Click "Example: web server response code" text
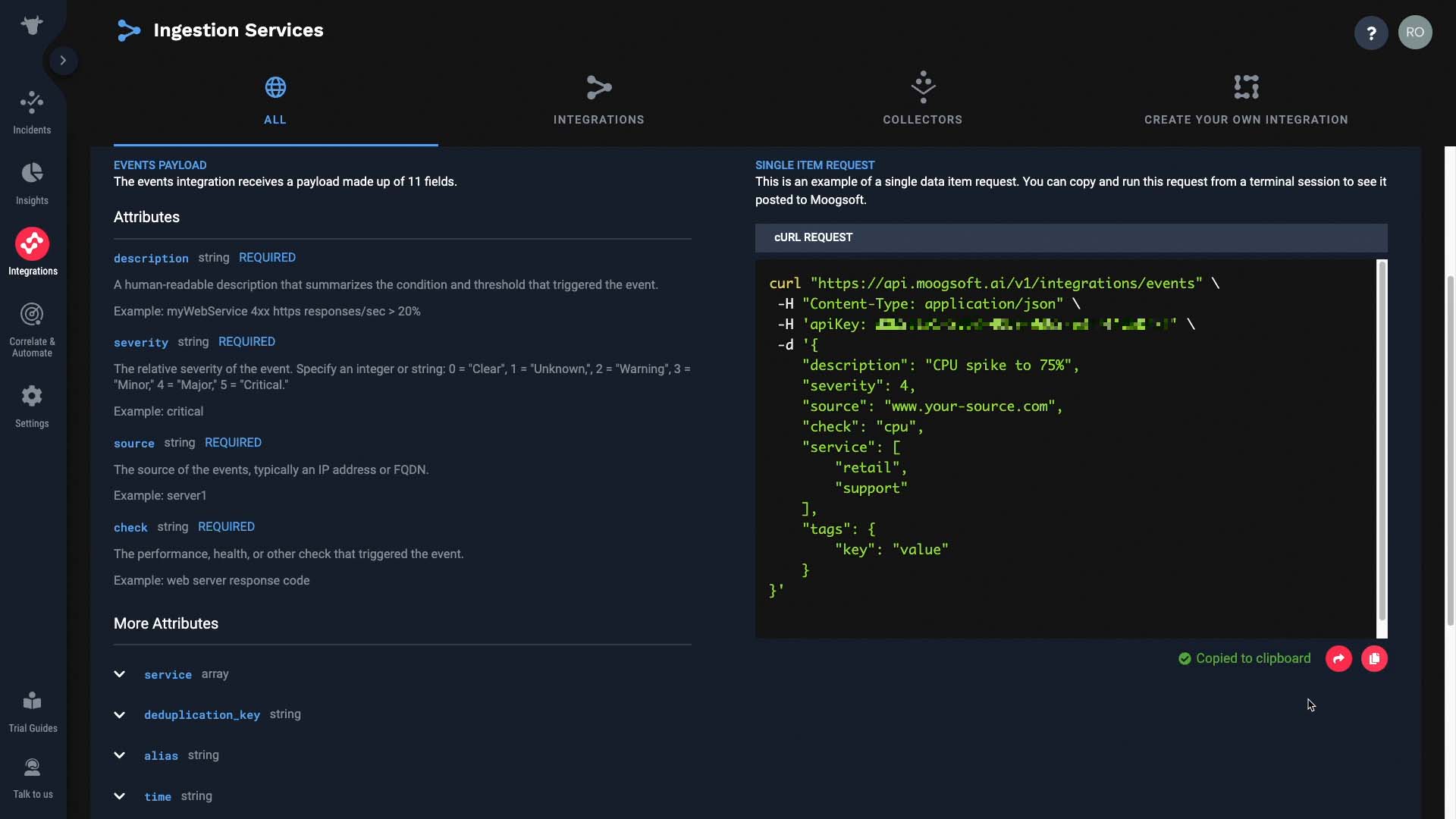Screen dimensions: 1456x819 212,581
